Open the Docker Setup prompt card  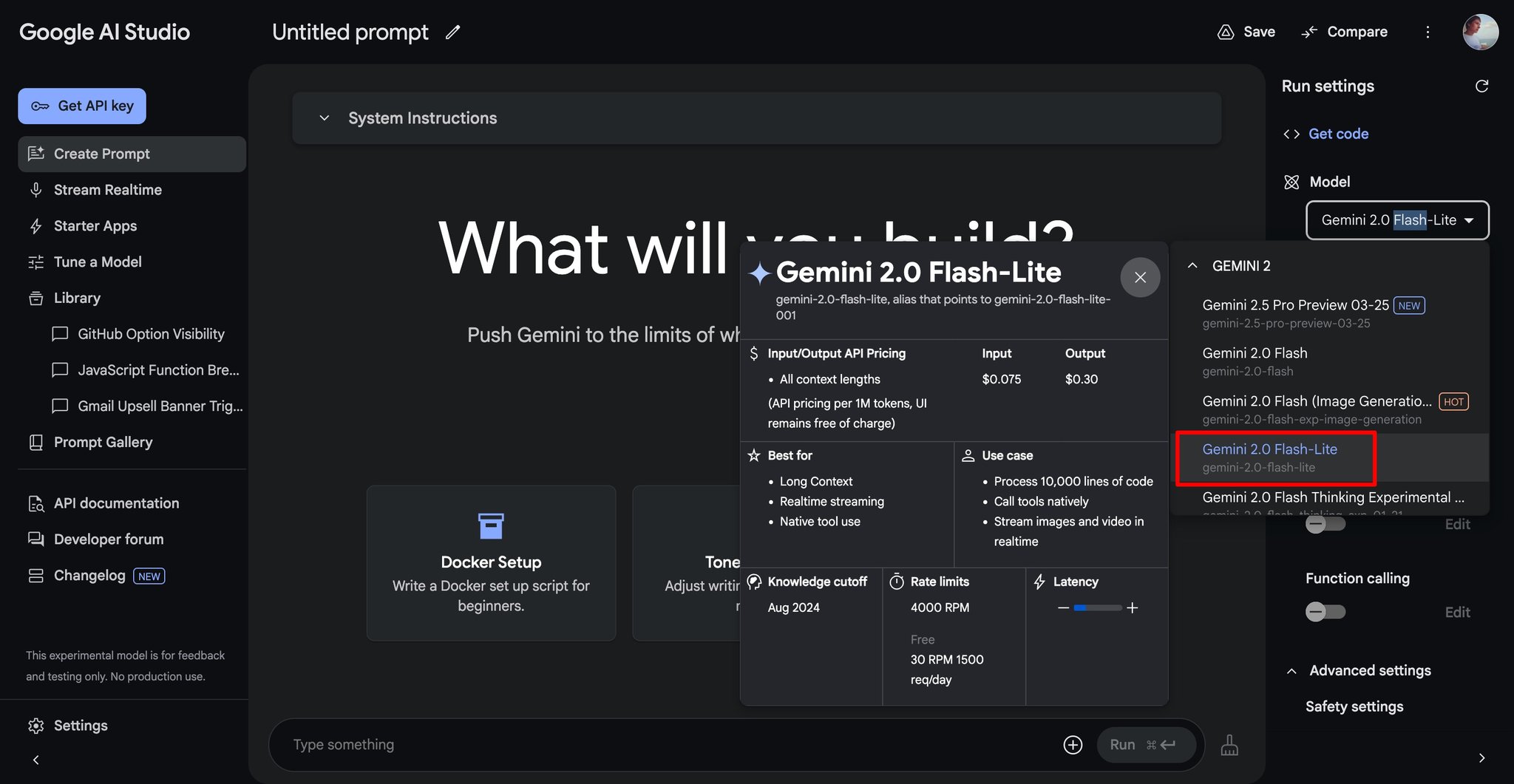(x=491, y=563)
